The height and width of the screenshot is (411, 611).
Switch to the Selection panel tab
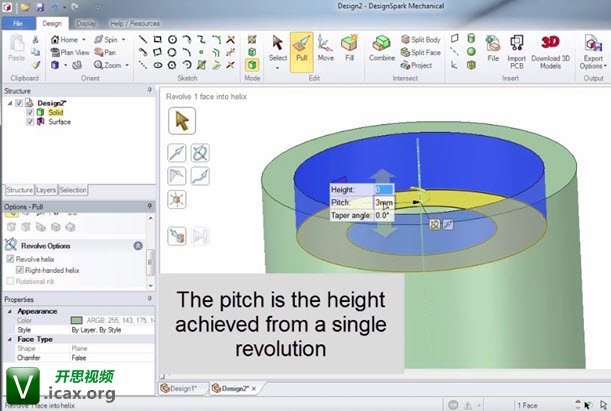point(72,190)
